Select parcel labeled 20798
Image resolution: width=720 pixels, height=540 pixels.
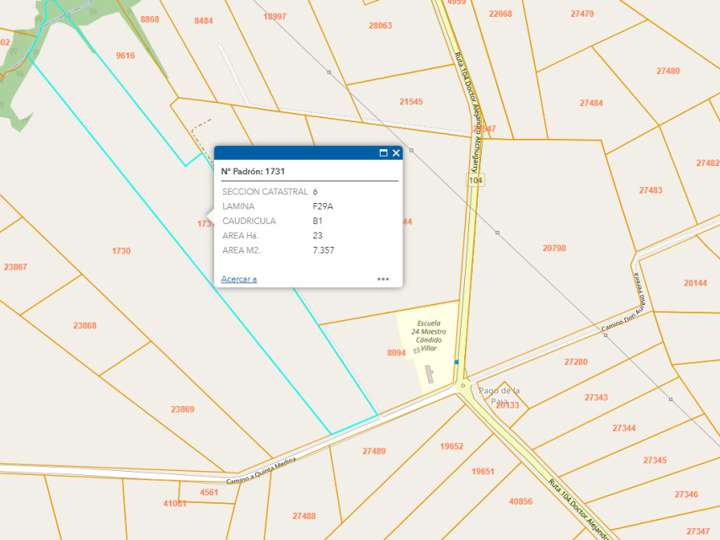pos(554,247)
